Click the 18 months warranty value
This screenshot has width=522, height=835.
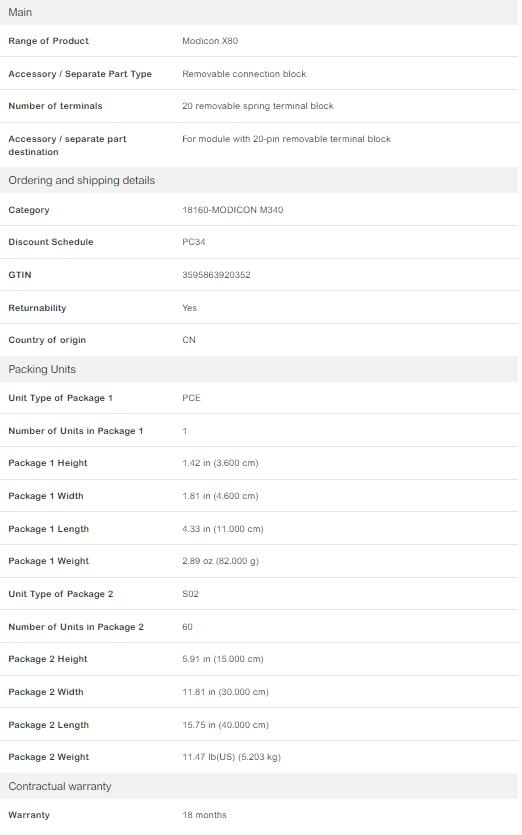point(204,815)
